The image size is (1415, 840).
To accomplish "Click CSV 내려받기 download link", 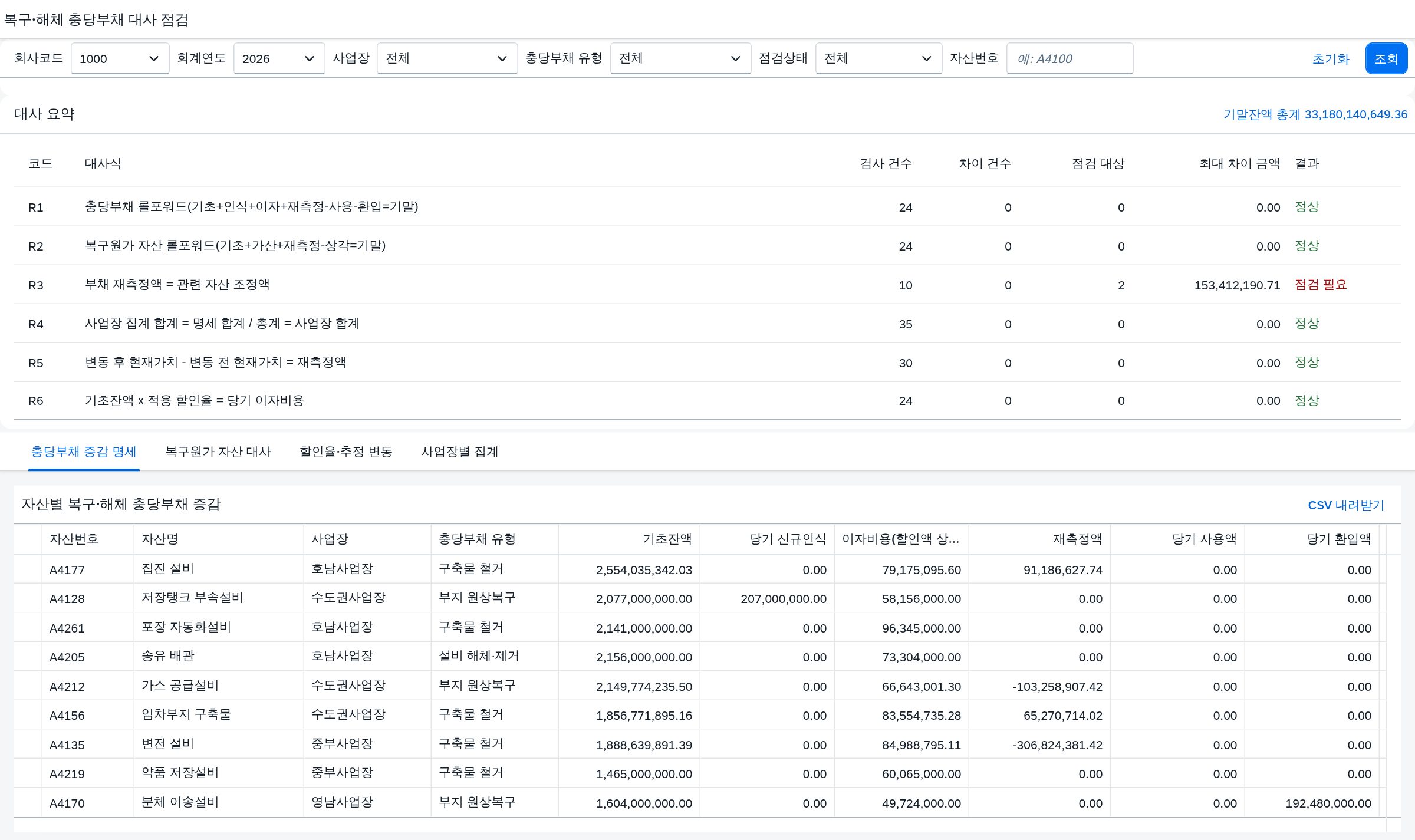I will click(1345, 505).
